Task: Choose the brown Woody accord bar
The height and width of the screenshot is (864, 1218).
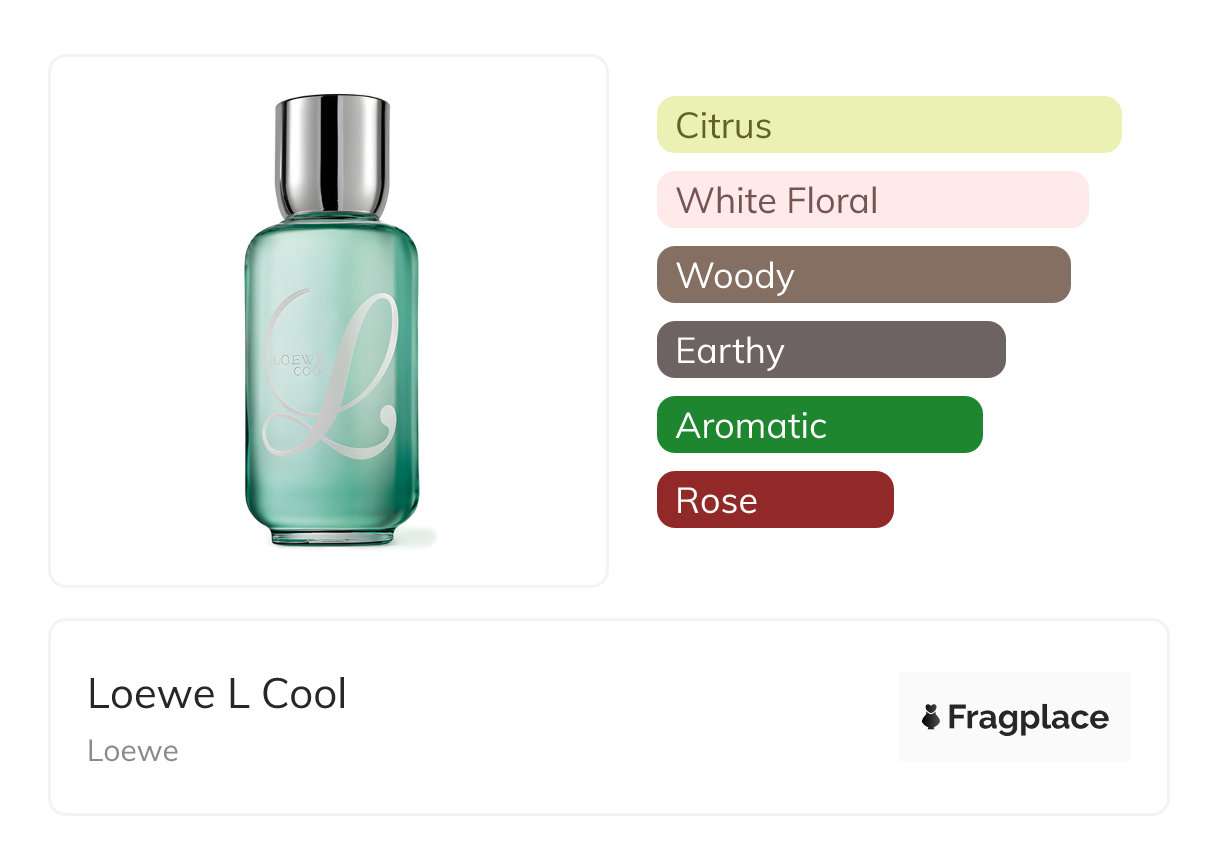Action: click(863, 275)
